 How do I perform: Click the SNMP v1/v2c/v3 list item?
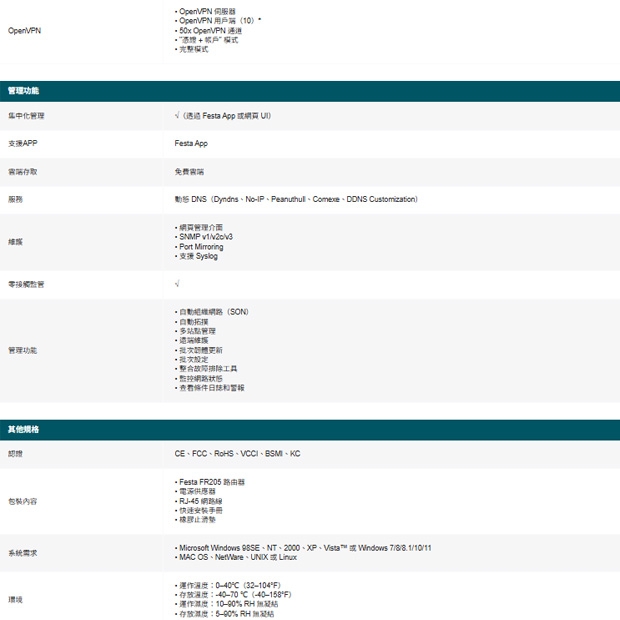[205, 237]
